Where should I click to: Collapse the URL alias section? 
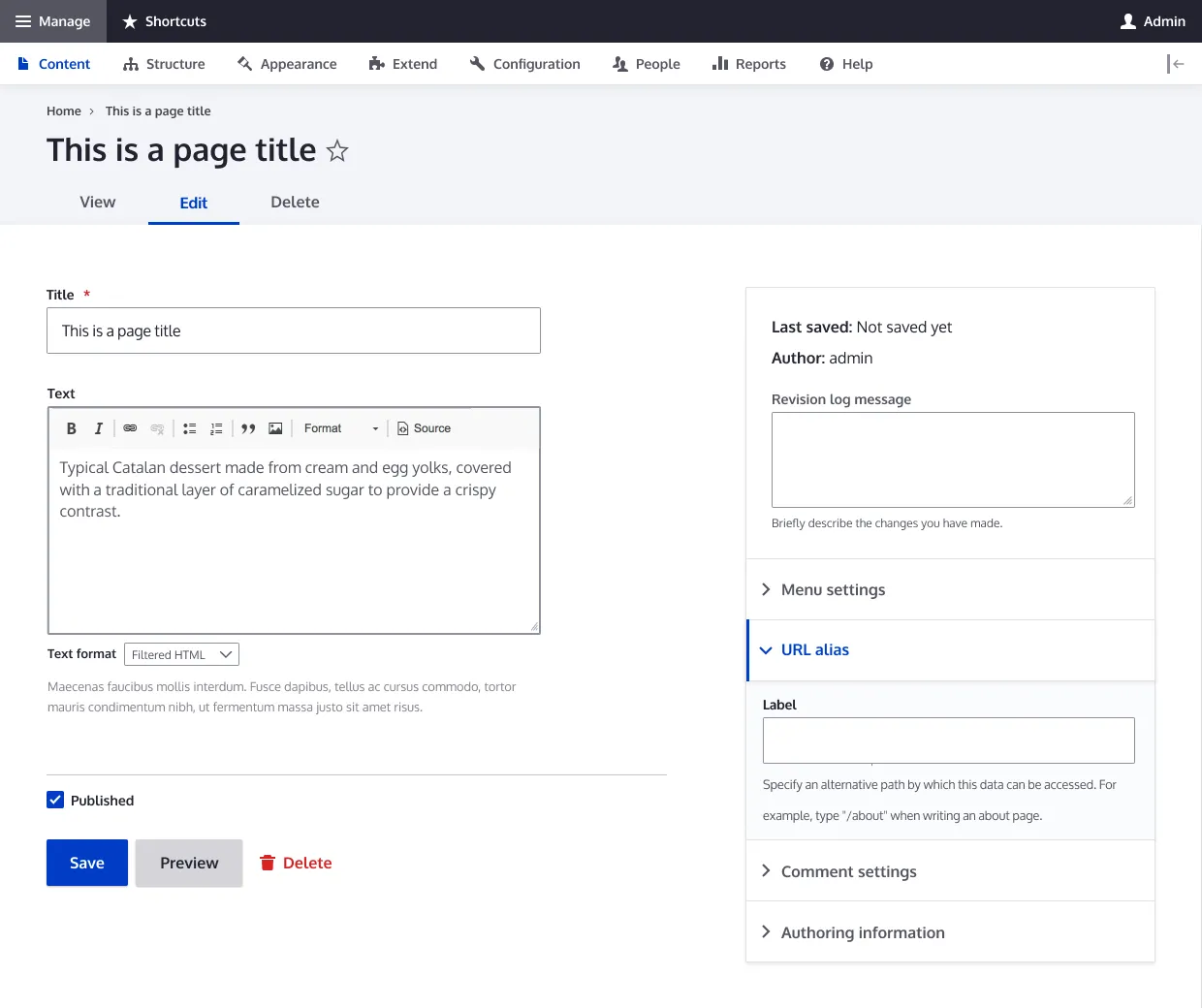950,650
